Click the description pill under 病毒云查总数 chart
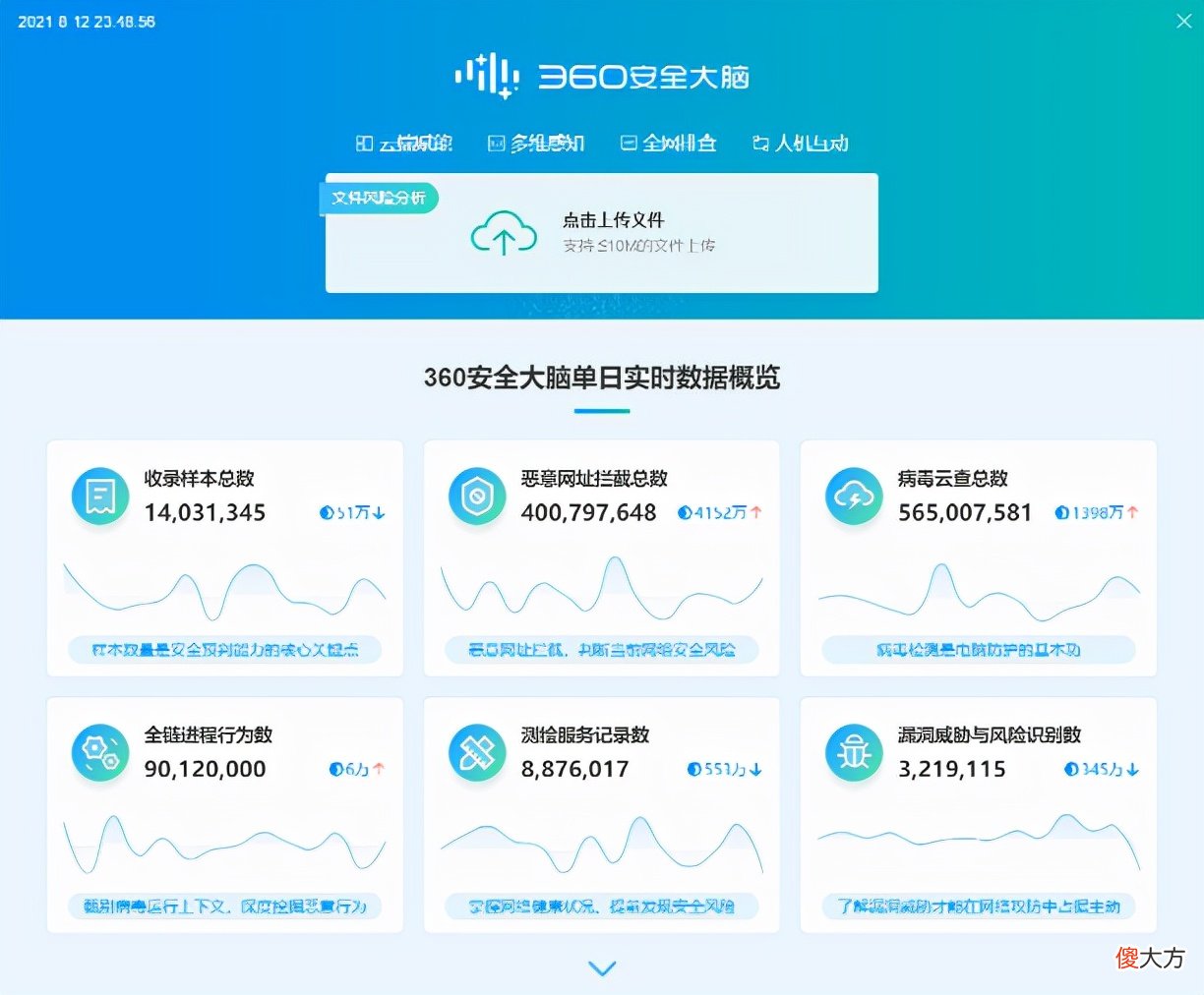This screenshot has height=995, width=1204. coord(979,650)
